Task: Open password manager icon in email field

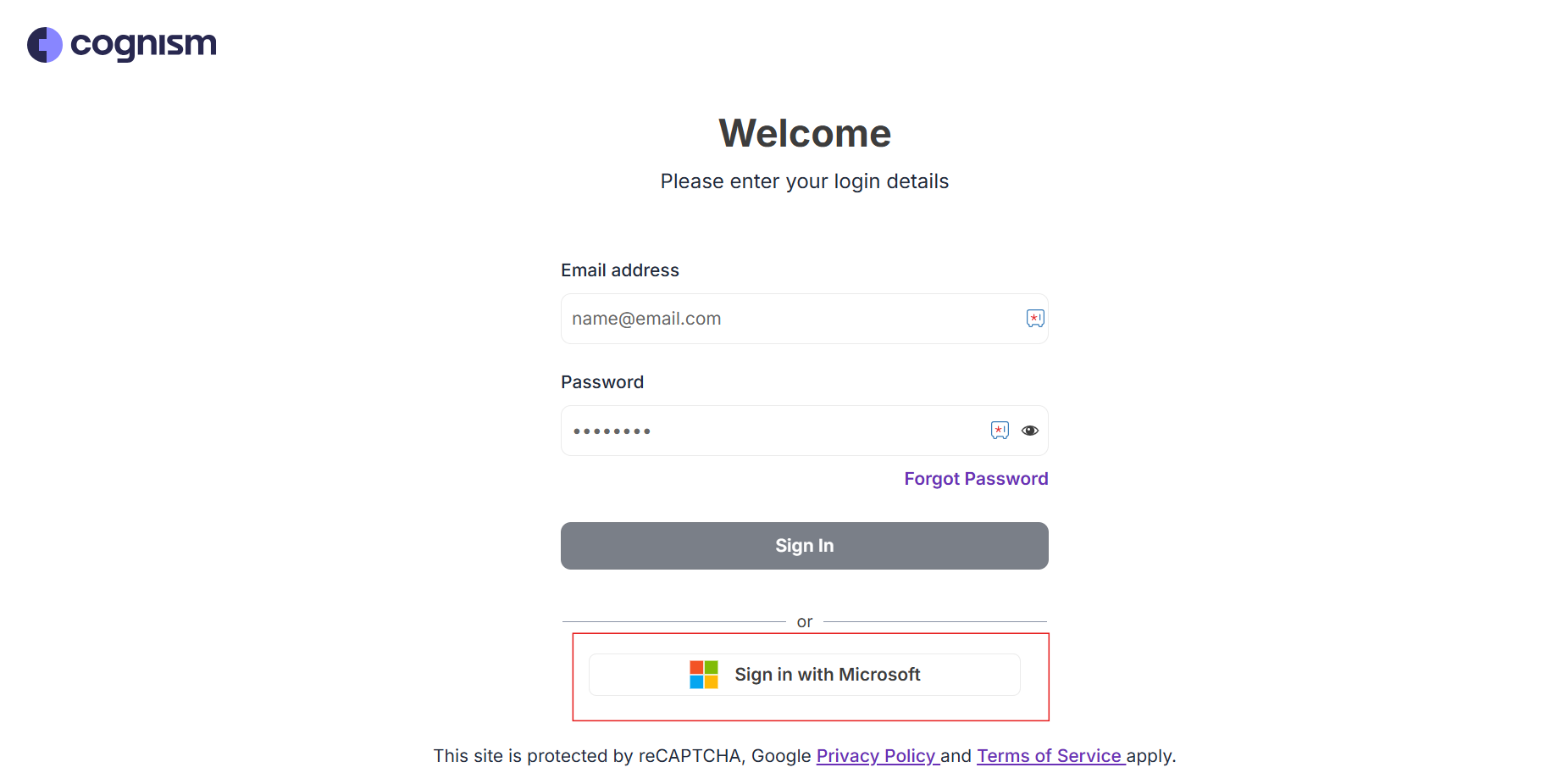Action: coord(1035,319)
